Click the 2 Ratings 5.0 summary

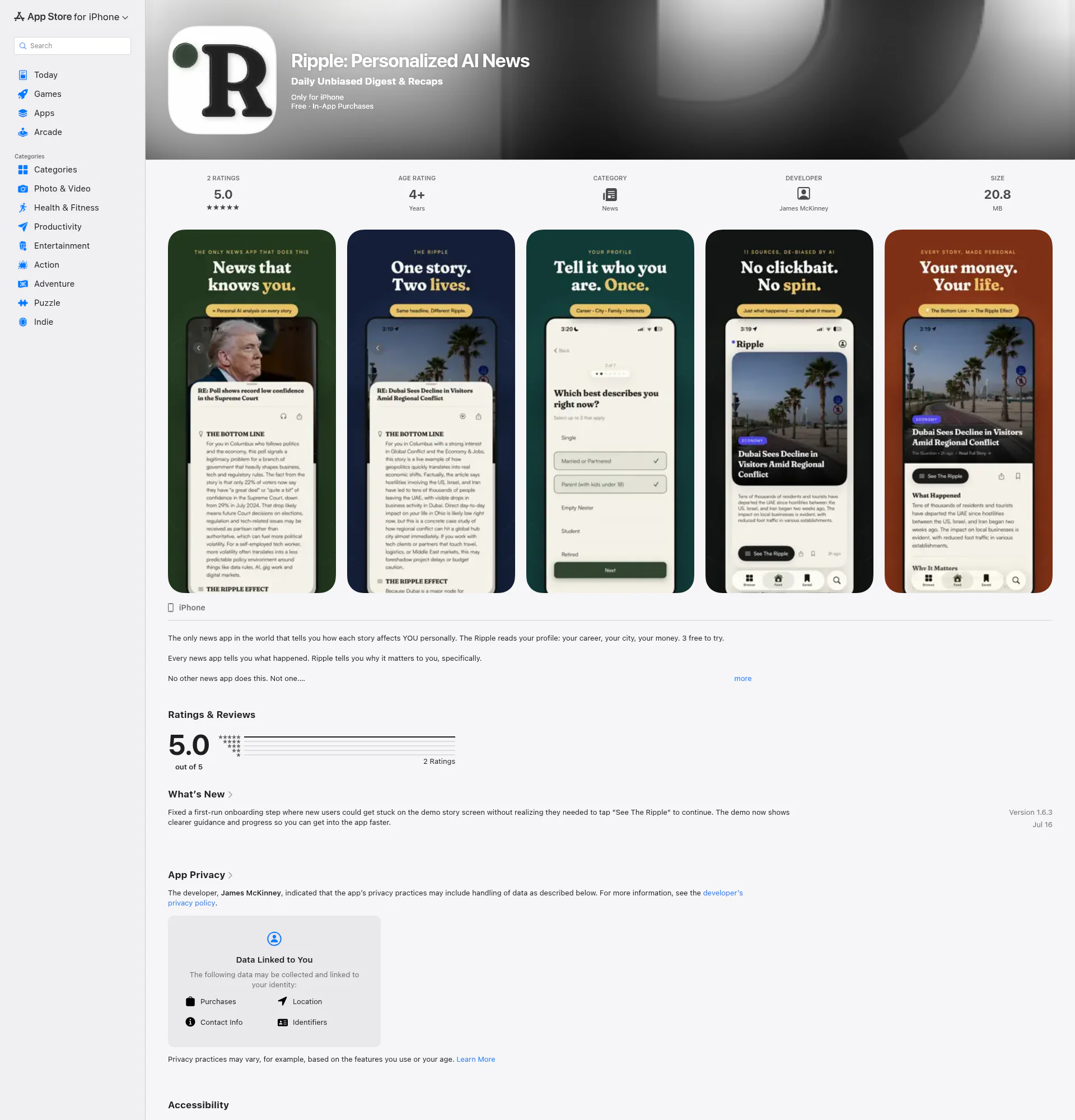pyautogui.click(x=223, y=194)
